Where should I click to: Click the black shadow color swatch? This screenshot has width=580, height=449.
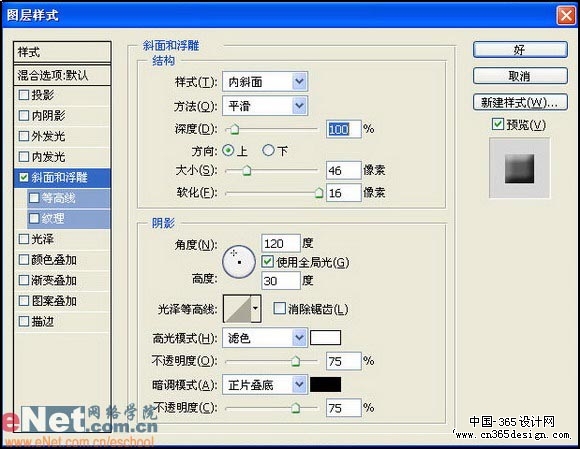pyautogui.click(x=326, y=385)
